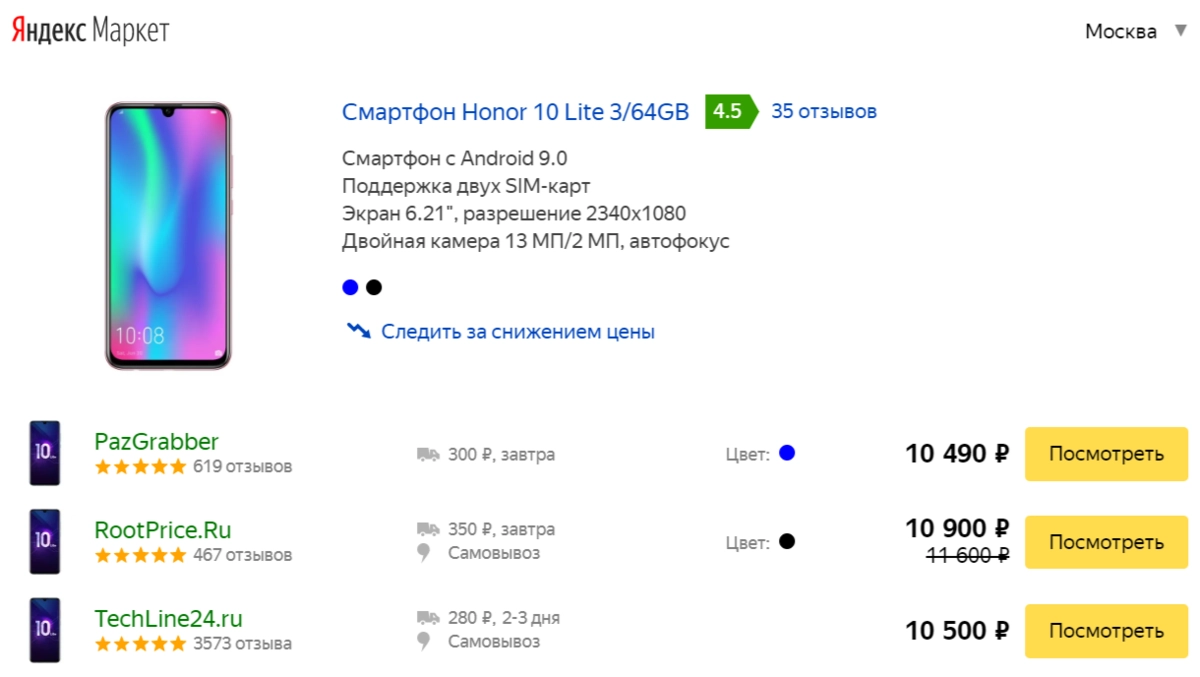The height and width of the screenshot is (677, 1200).
Task: Click the green 4.5 rating badge
Action: coord(728,111)
